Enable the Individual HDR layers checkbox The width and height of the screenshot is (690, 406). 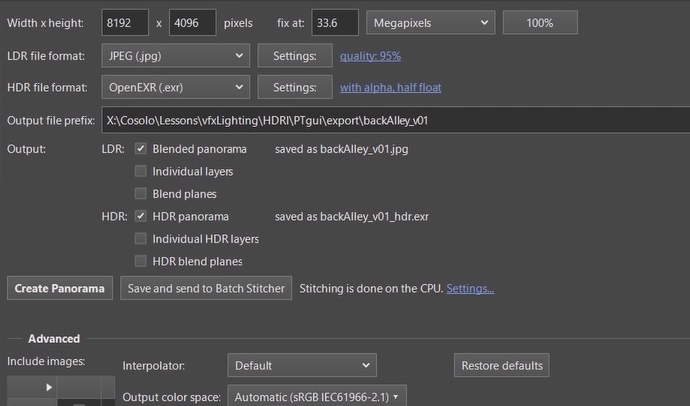pos(140,238)
